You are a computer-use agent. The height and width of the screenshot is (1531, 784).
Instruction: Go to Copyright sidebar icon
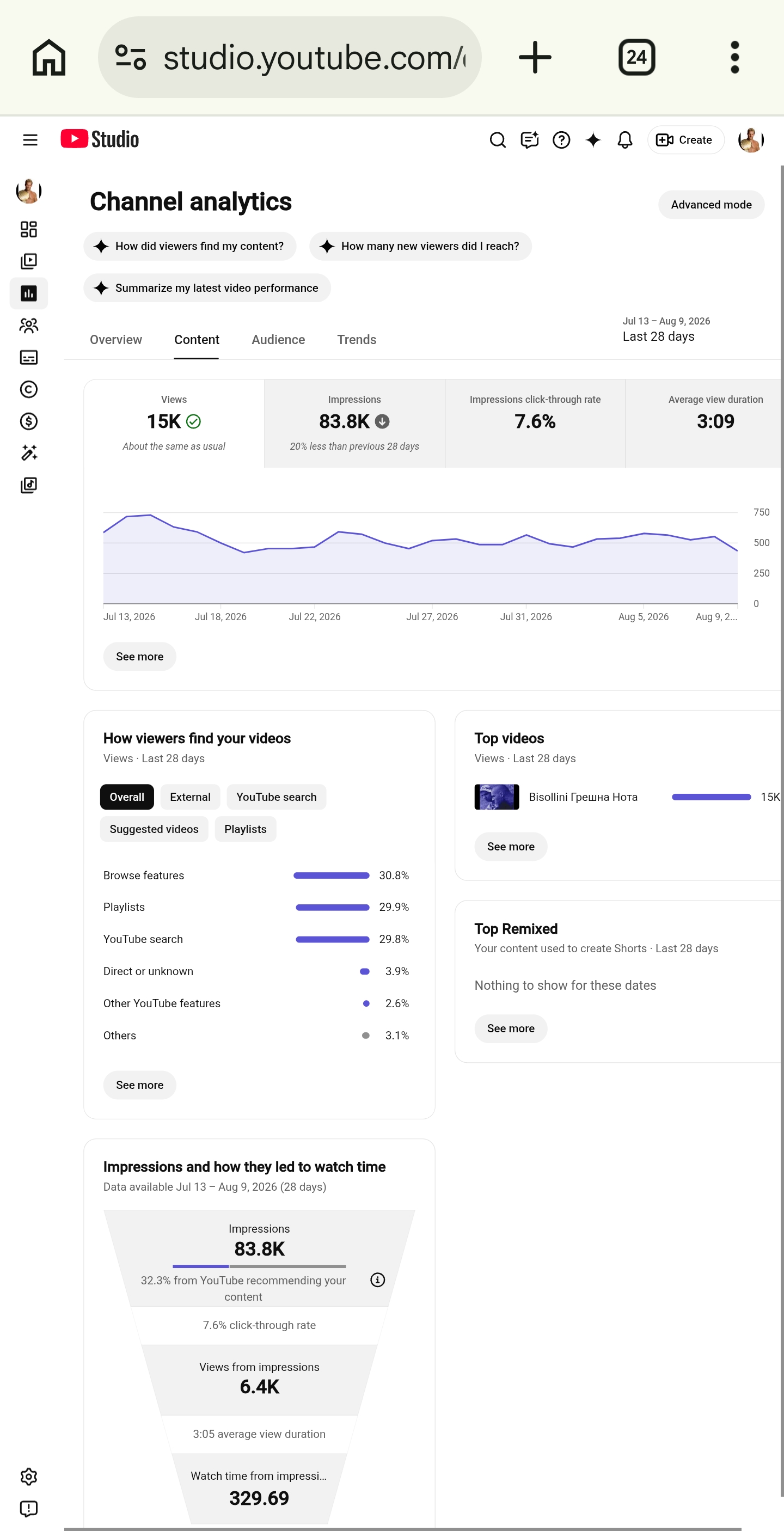pos(28,389)
